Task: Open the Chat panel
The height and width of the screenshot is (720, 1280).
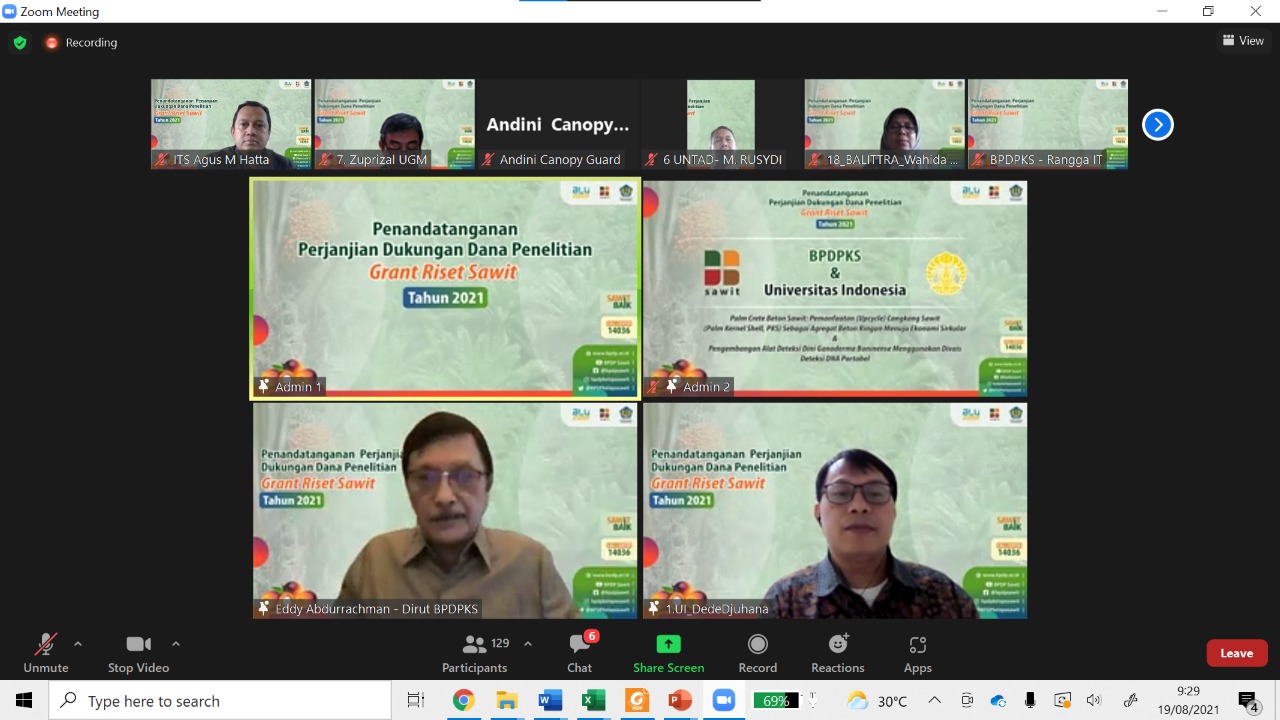Action: [579, 653]
